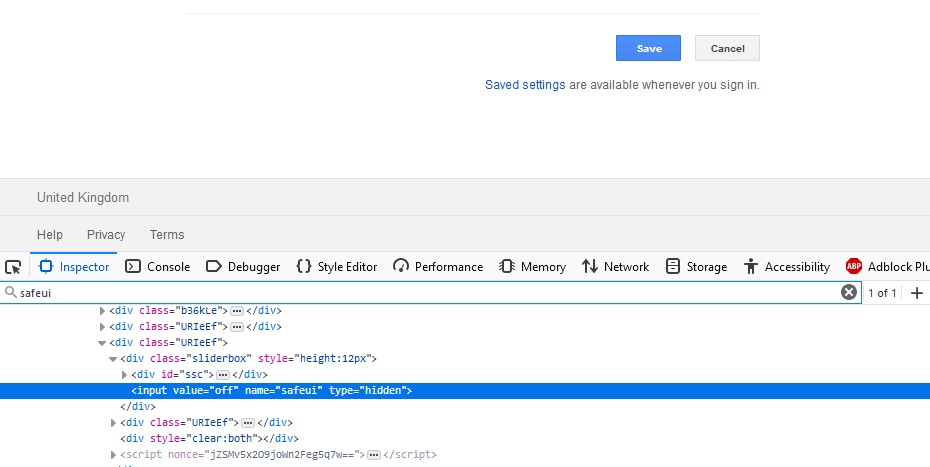Expand the div id ssc node
The height and width of the screenshot is (467, 930).
click(x=124, y=374)
